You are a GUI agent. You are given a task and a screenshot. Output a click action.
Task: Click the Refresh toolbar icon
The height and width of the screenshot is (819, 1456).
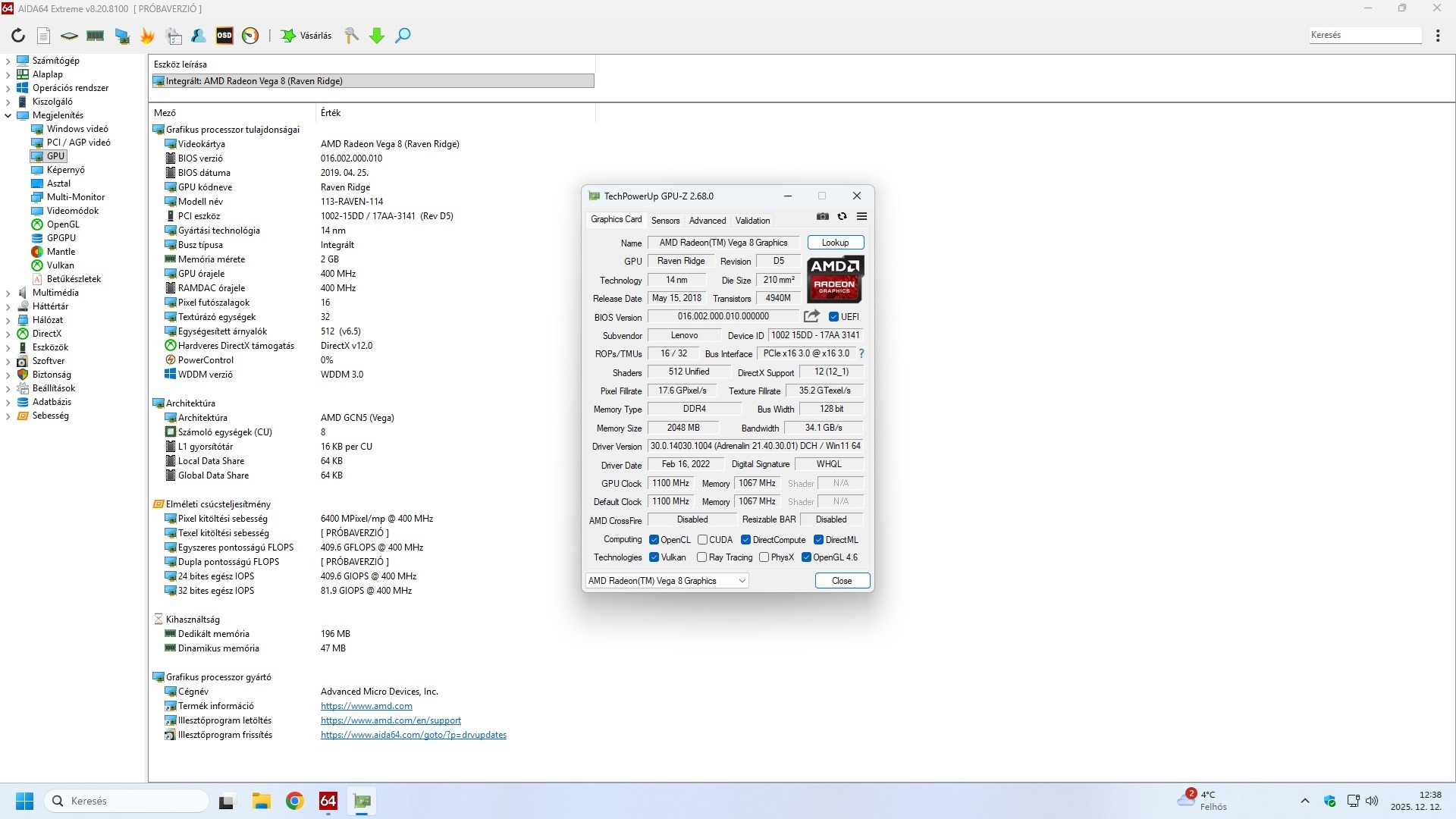(x=18, y=36)
